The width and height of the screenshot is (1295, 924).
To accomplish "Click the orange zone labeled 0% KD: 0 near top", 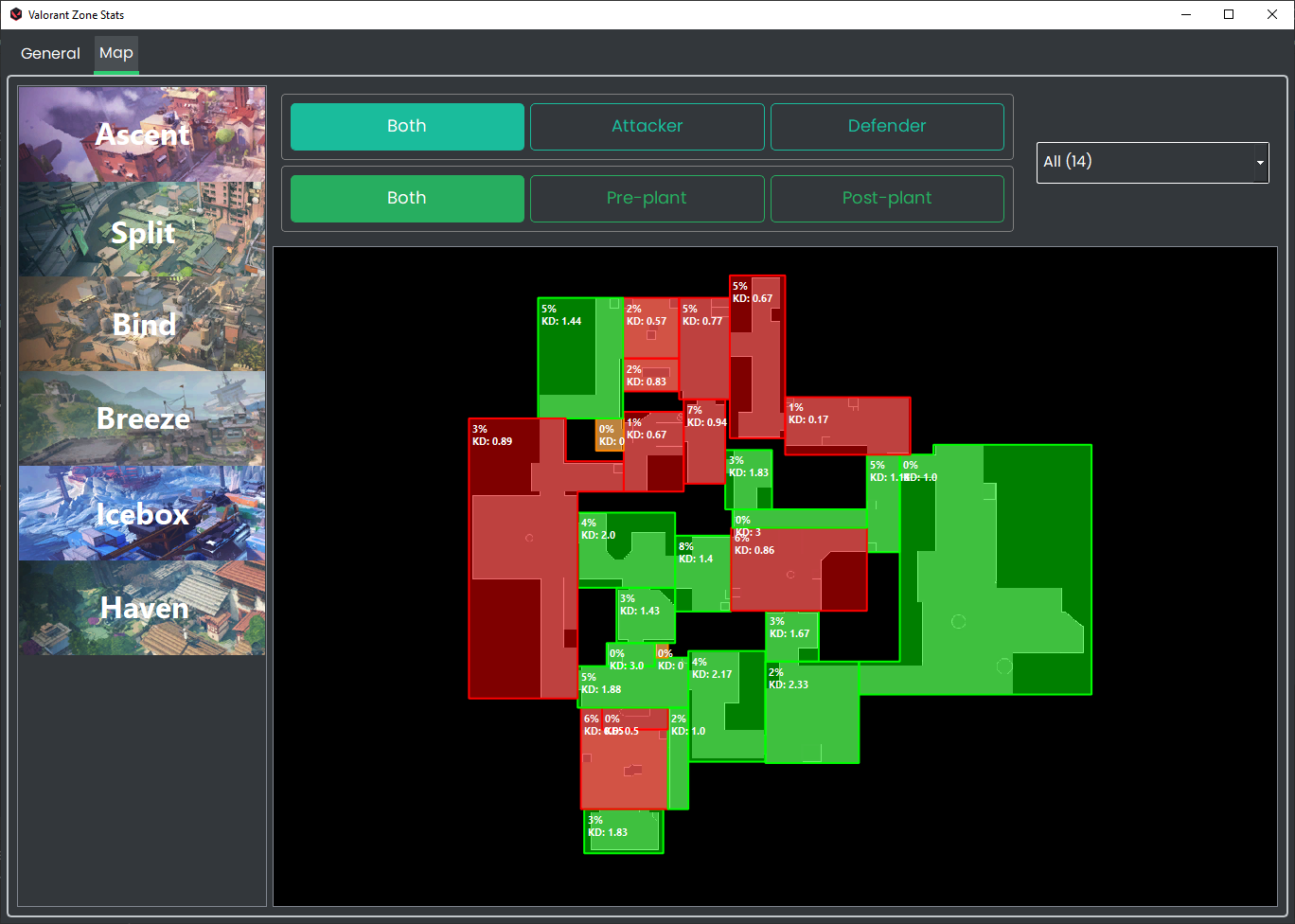I will click(x=609, y=435).
